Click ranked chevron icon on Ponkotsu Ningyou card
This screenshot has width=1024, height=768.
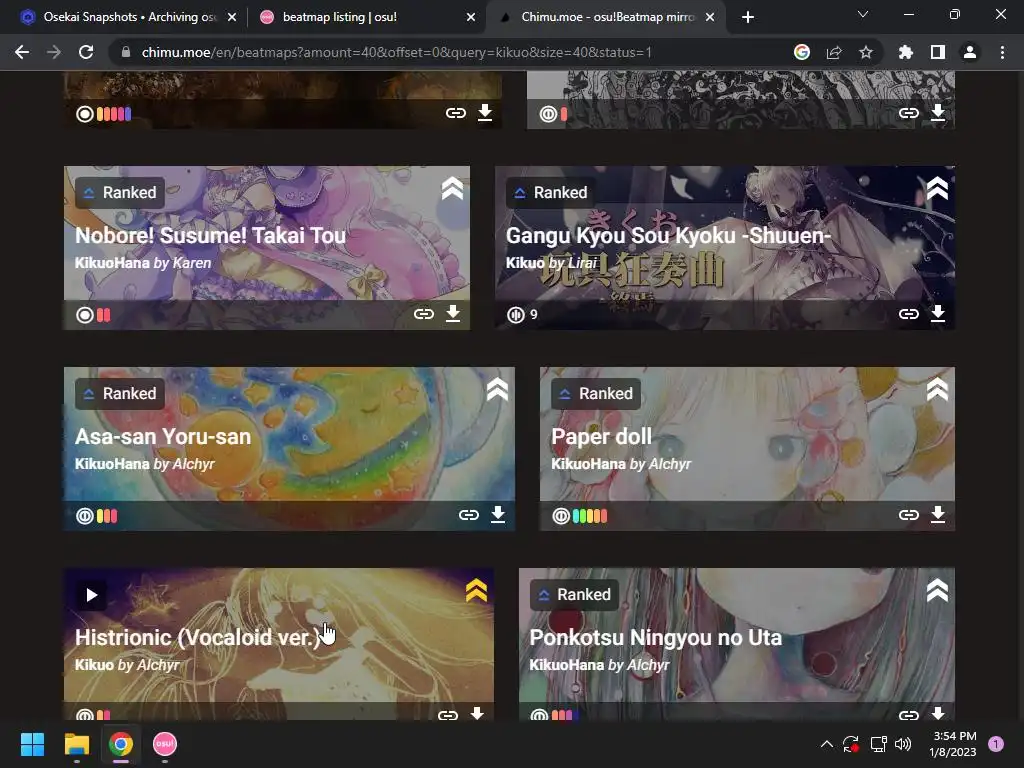coord(937,590)
